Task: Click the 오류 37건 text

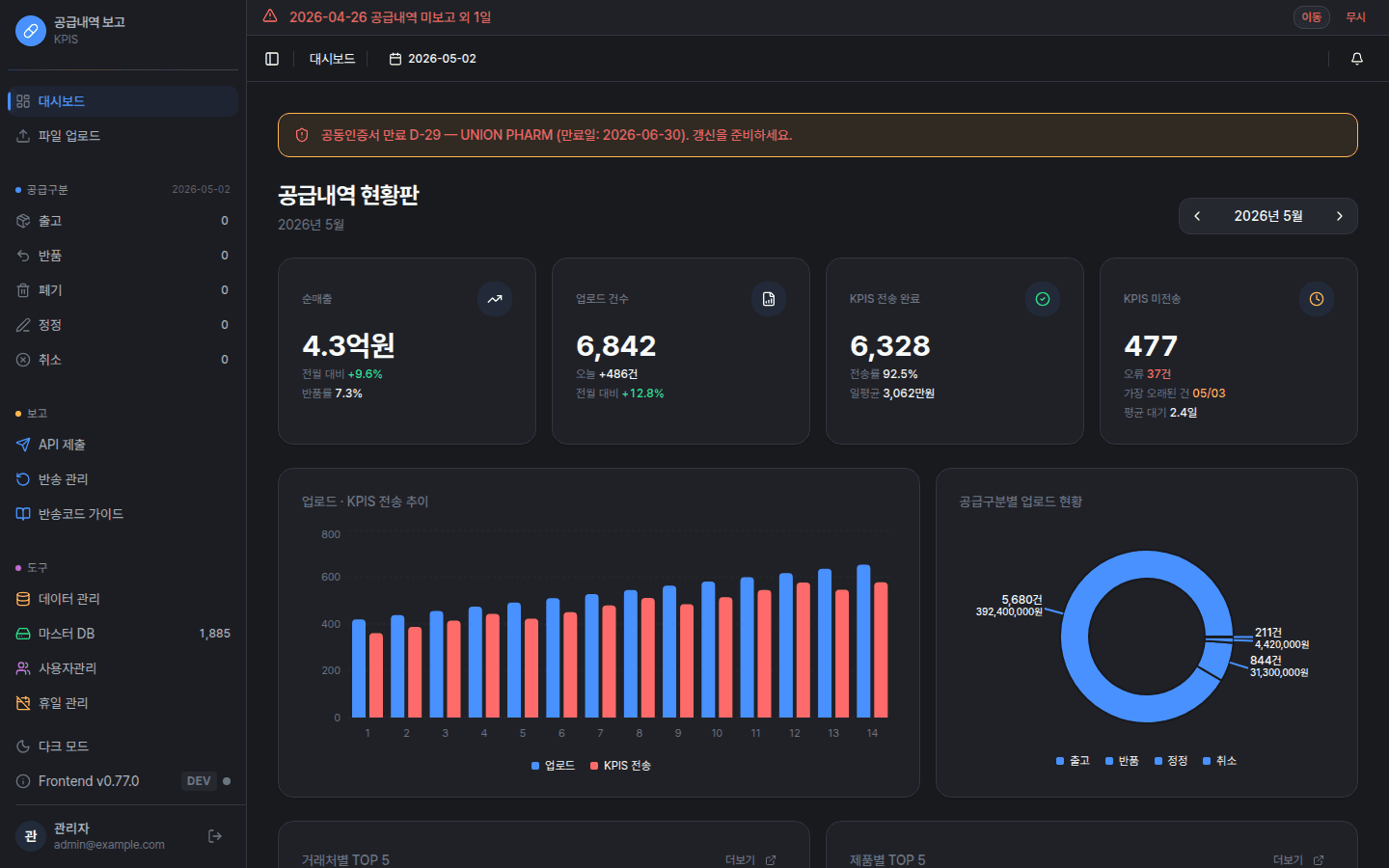Action: (1148, 374)
